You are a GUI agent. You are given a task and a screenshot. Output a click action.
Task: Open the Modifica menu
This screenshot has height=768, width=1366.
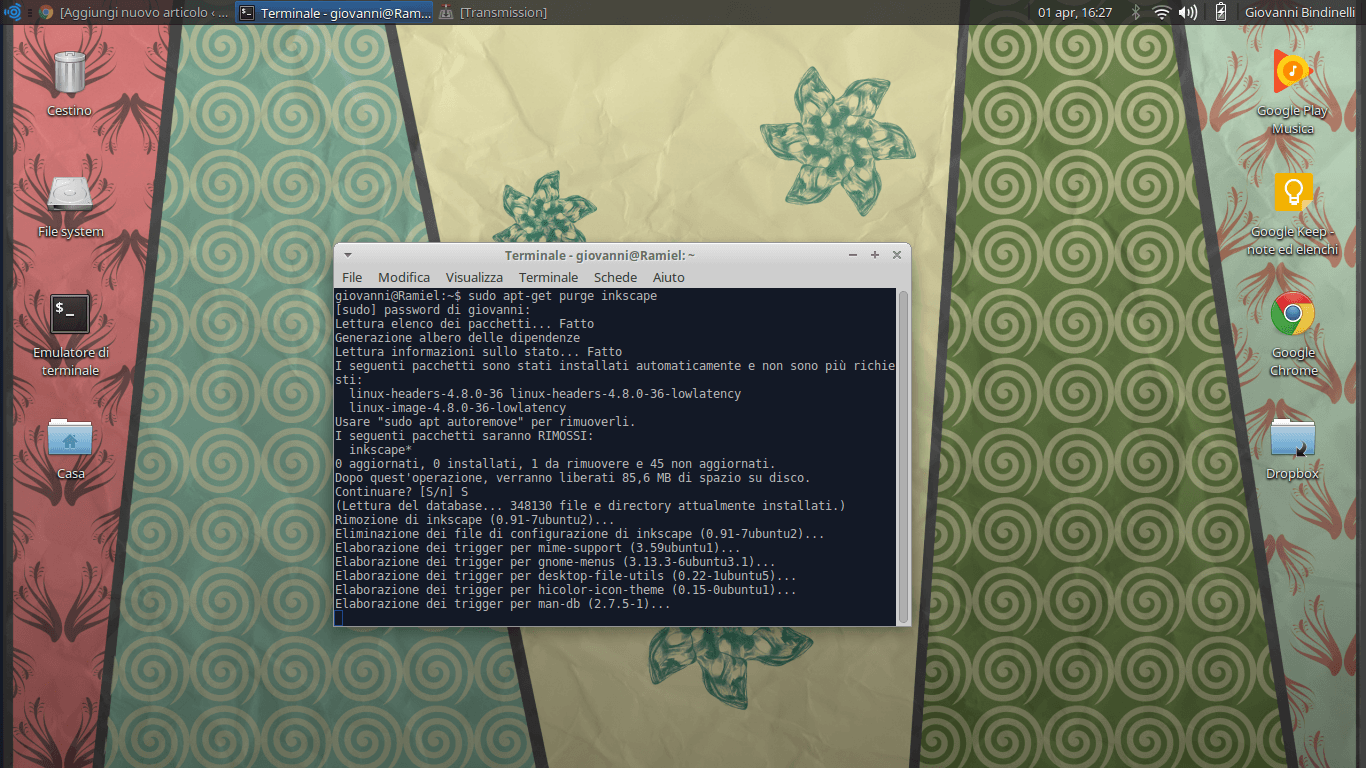click(404, 277)
